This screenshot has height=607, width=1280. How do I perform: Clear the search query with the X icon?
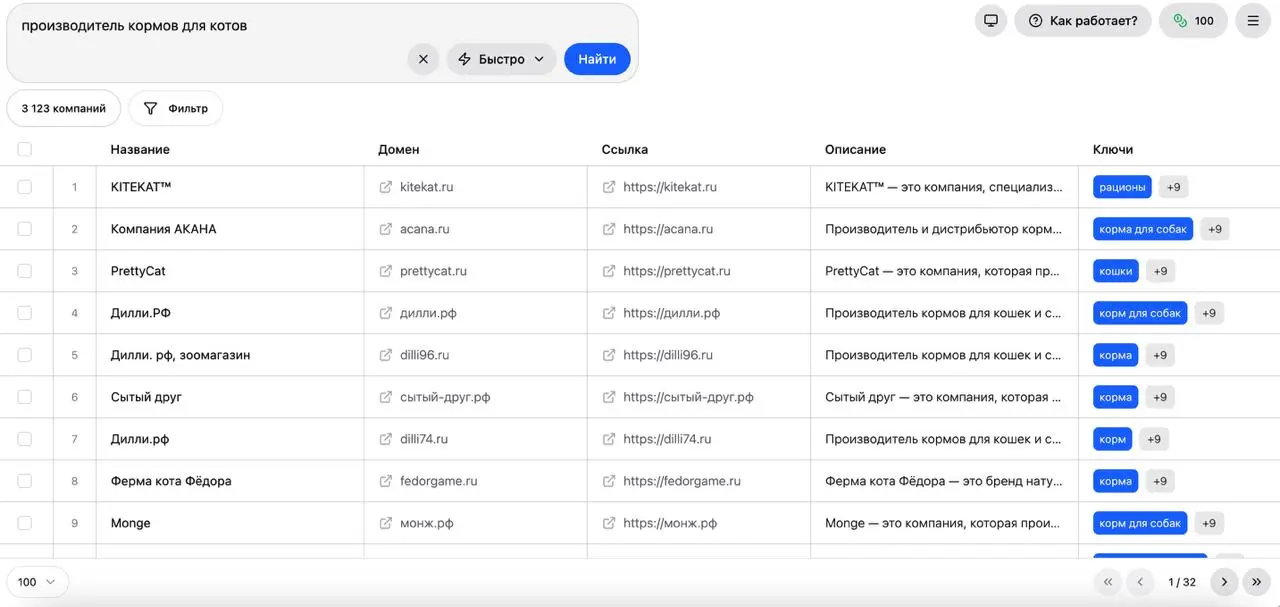pyautogui.click(x=423, y=59)
